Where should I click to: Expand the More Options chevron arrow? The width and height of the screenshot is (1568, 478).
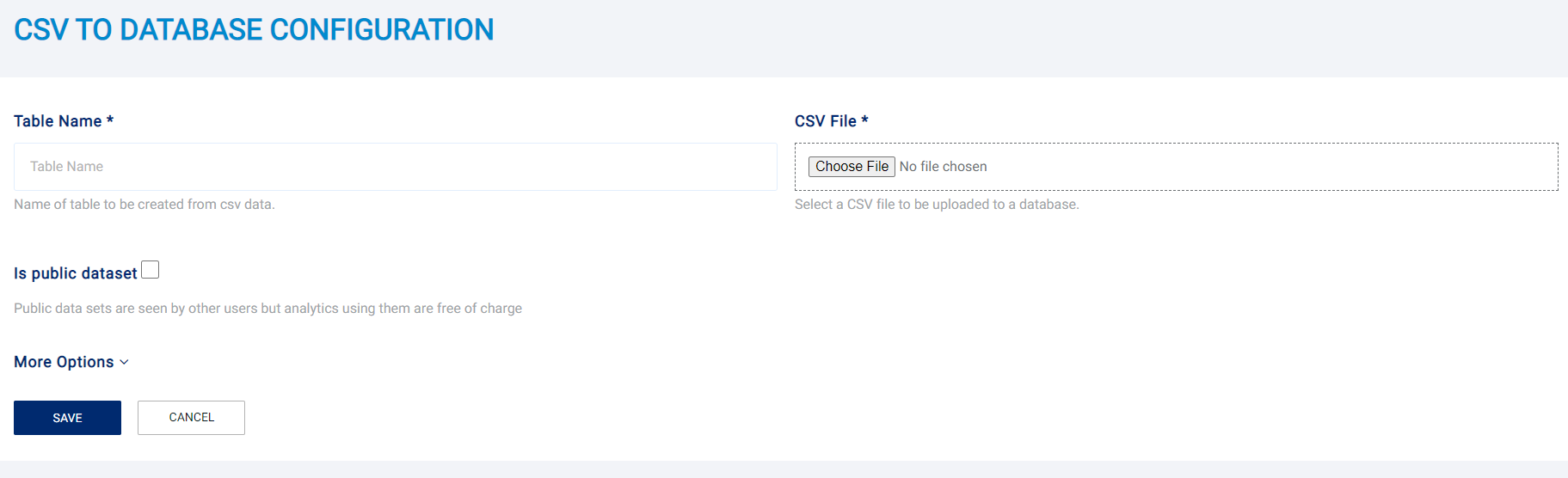pyautogui.click(x=124, y=363)
